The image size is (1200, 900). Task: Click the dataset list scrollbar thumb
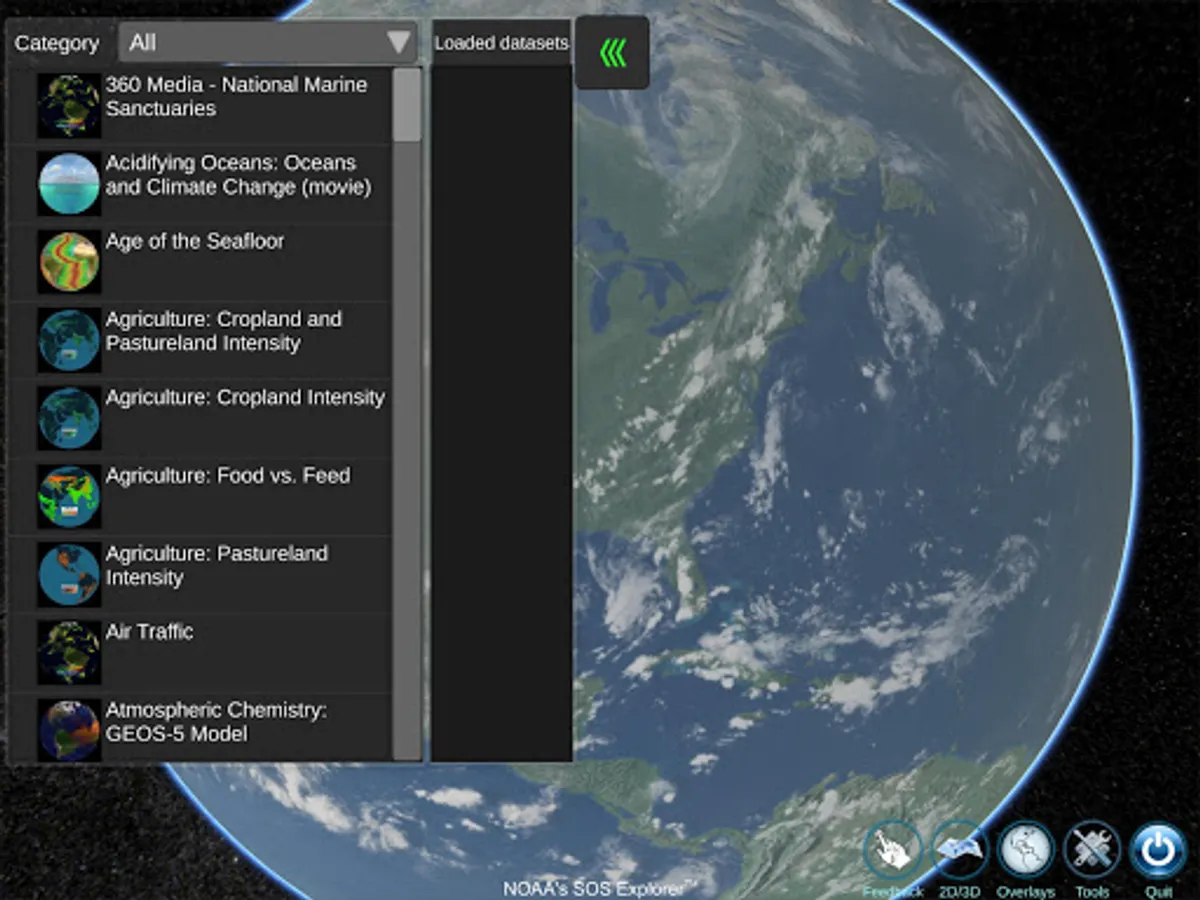[407, 104]
